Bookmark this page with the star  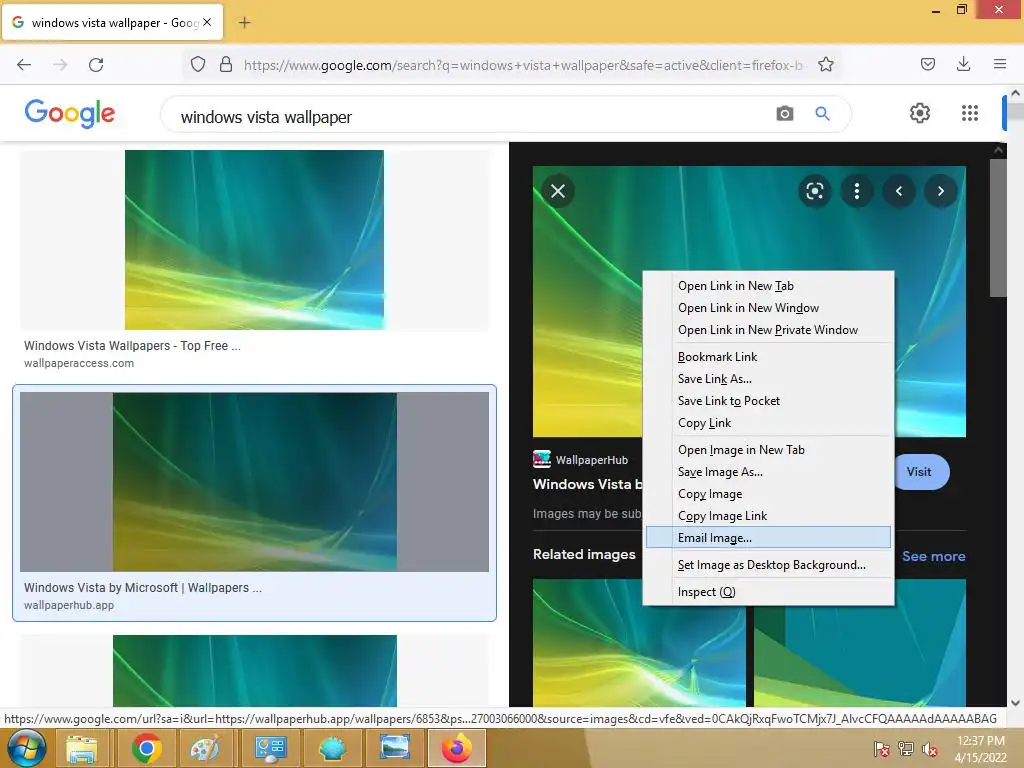pos(825,64)
